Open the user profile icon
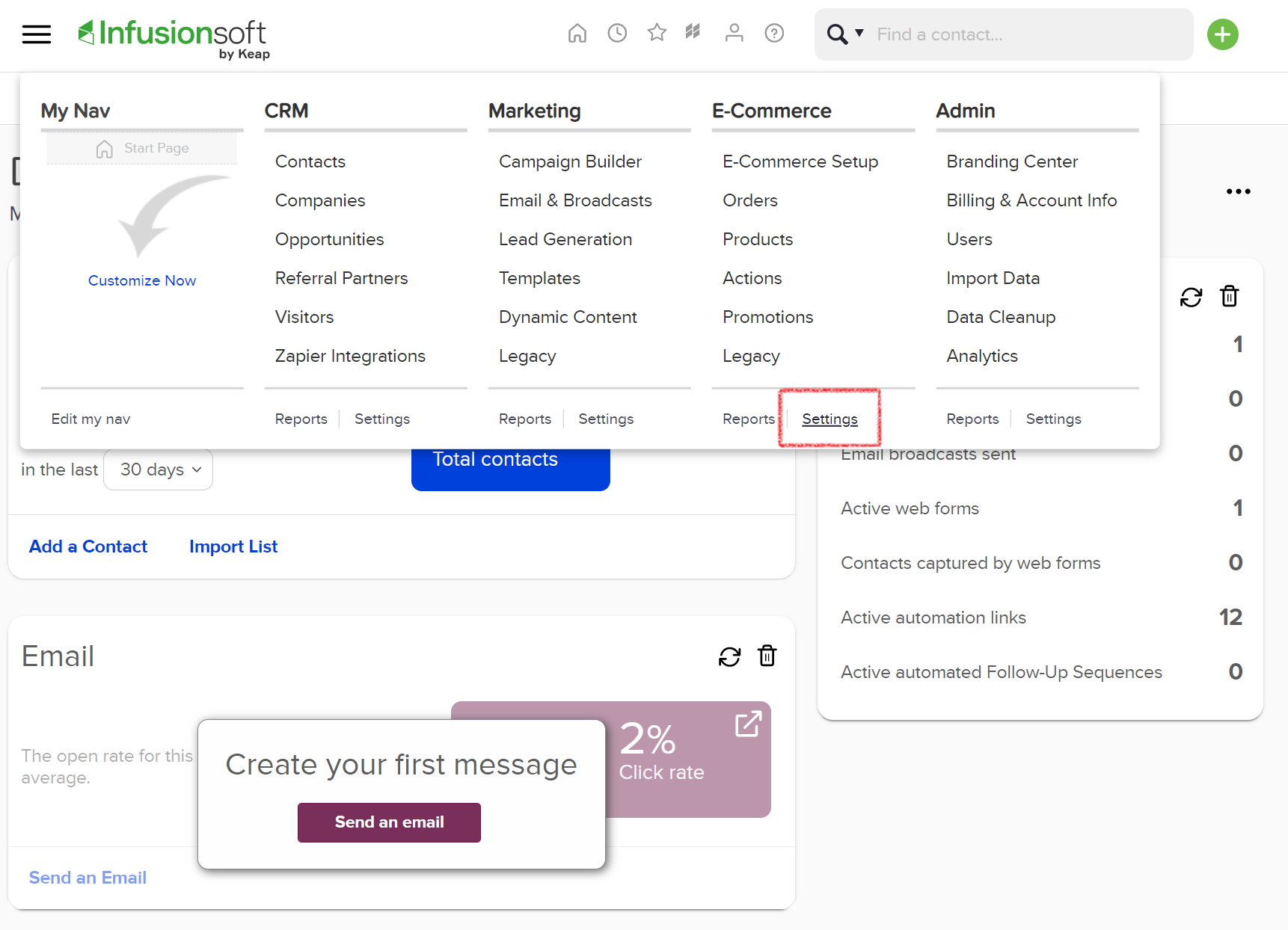Screen dimensions: 1288x930 click(735, 33)
